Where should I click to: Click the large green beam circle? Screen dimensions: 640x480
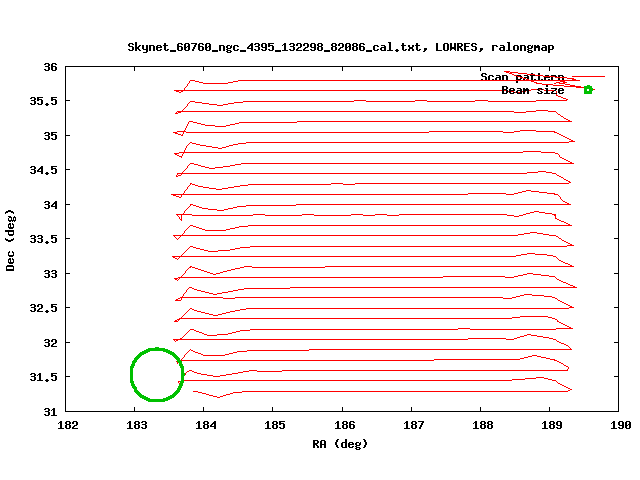(x=157, y=374)
